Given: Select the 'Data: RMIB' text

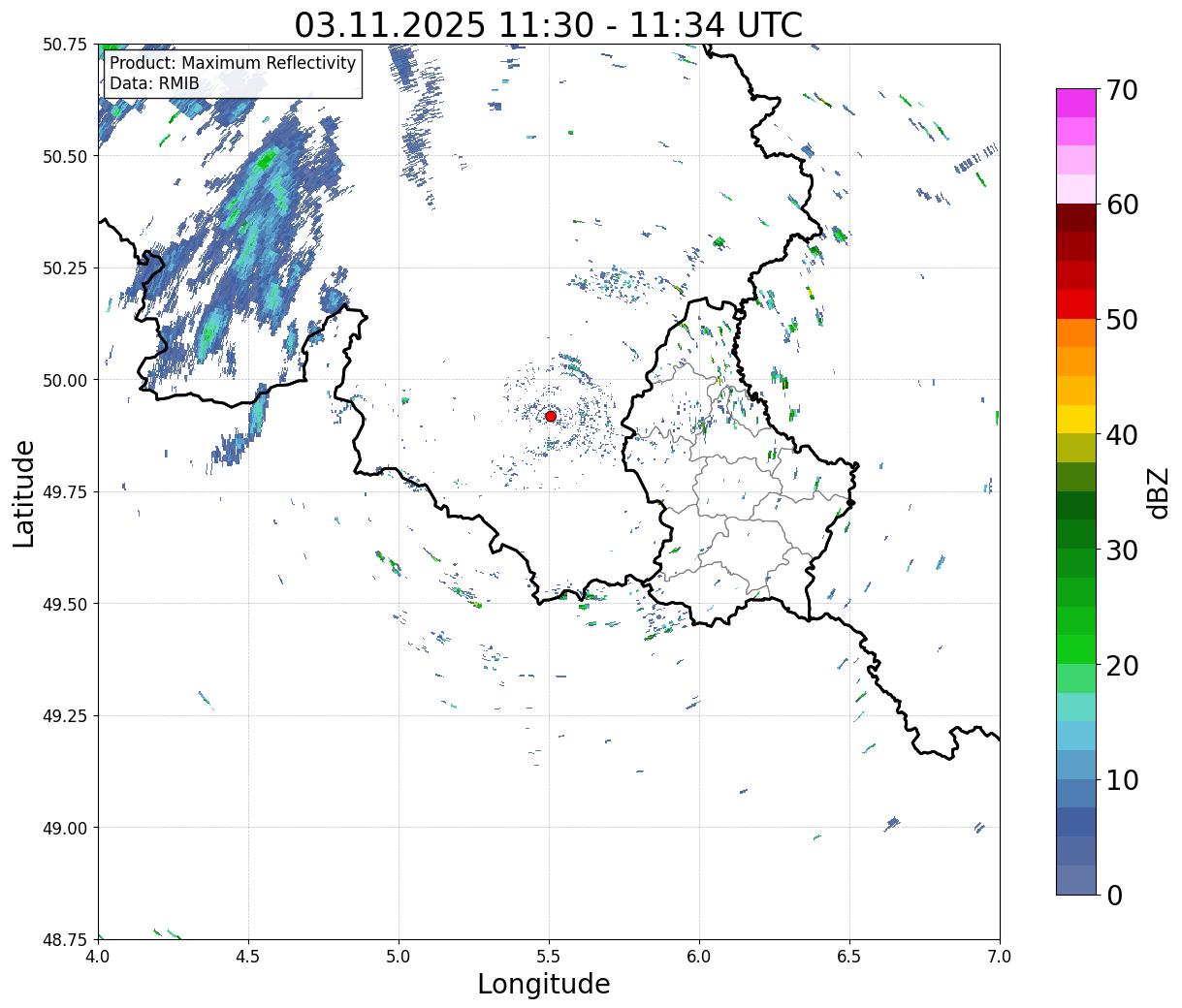Looking at the screenshot, I should 154,83.
